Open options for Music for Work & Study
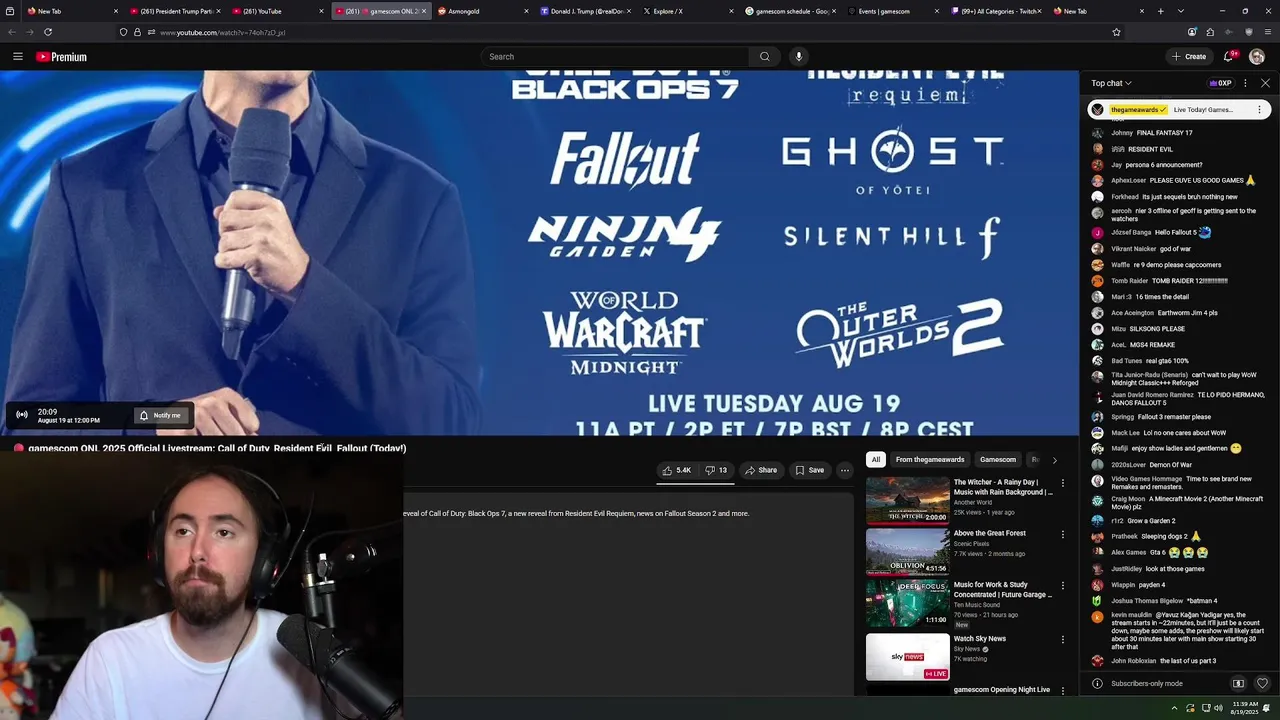This screenshot has width=1280, height=720. click(x=1062, y=585)
